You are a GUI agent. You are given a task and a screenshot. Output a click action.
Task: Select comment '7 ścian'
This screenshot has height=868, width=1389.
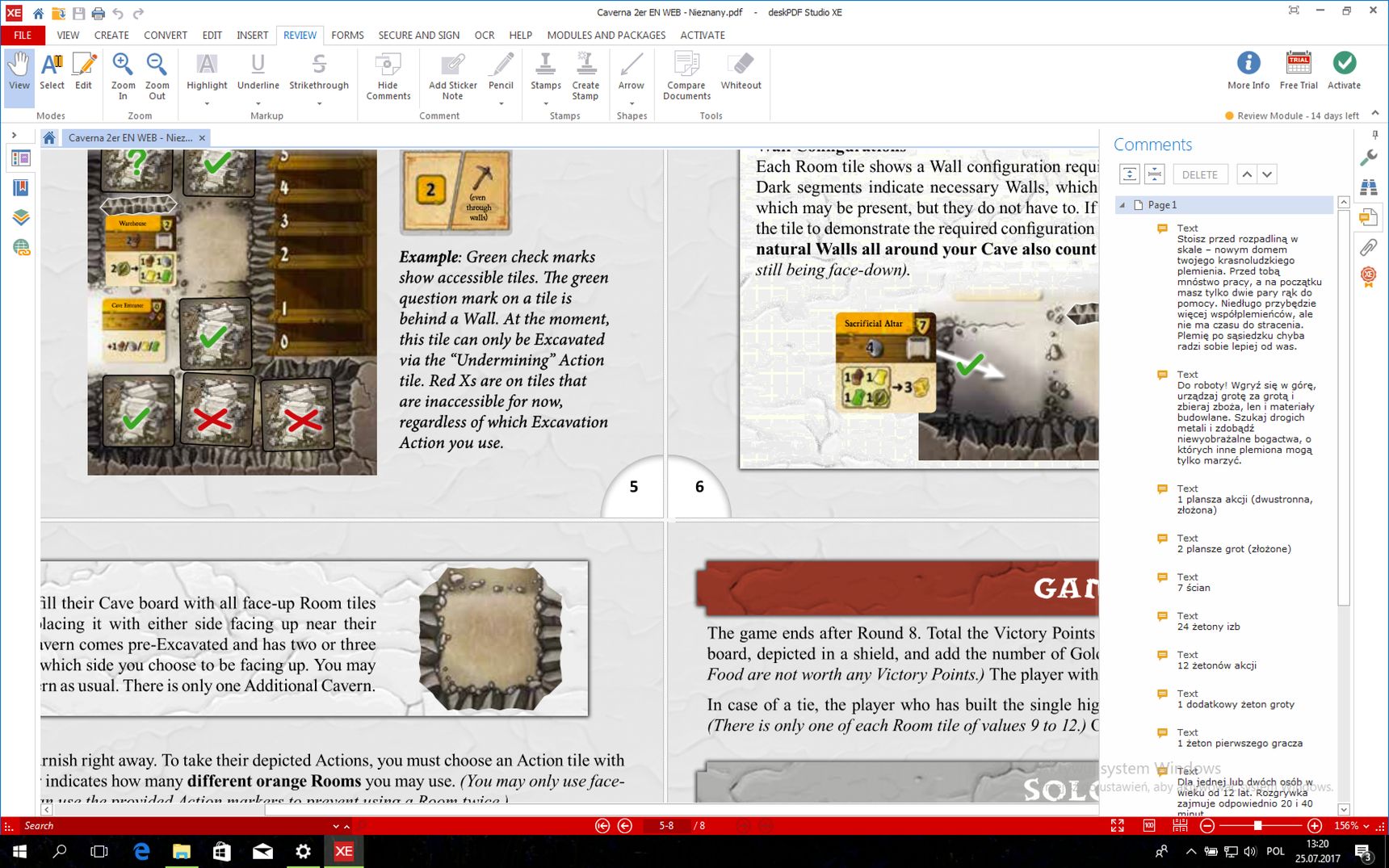[x=1194, y=588]
